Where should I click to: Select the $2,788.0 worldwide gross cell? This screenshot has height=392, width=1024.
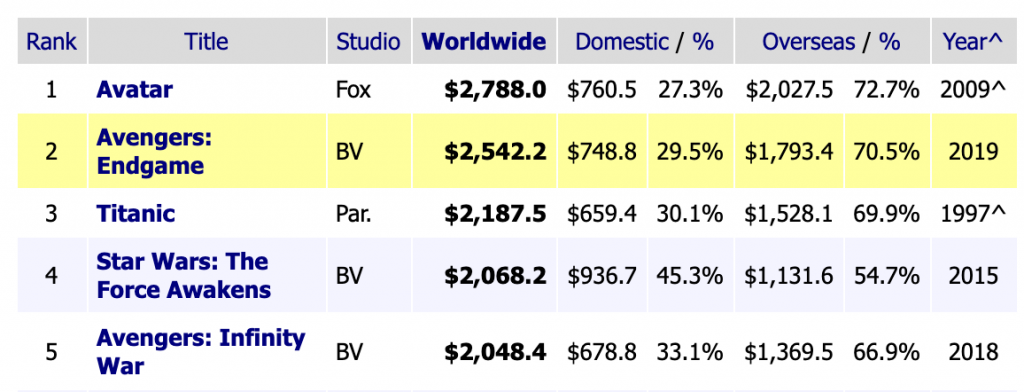[495, 90]
